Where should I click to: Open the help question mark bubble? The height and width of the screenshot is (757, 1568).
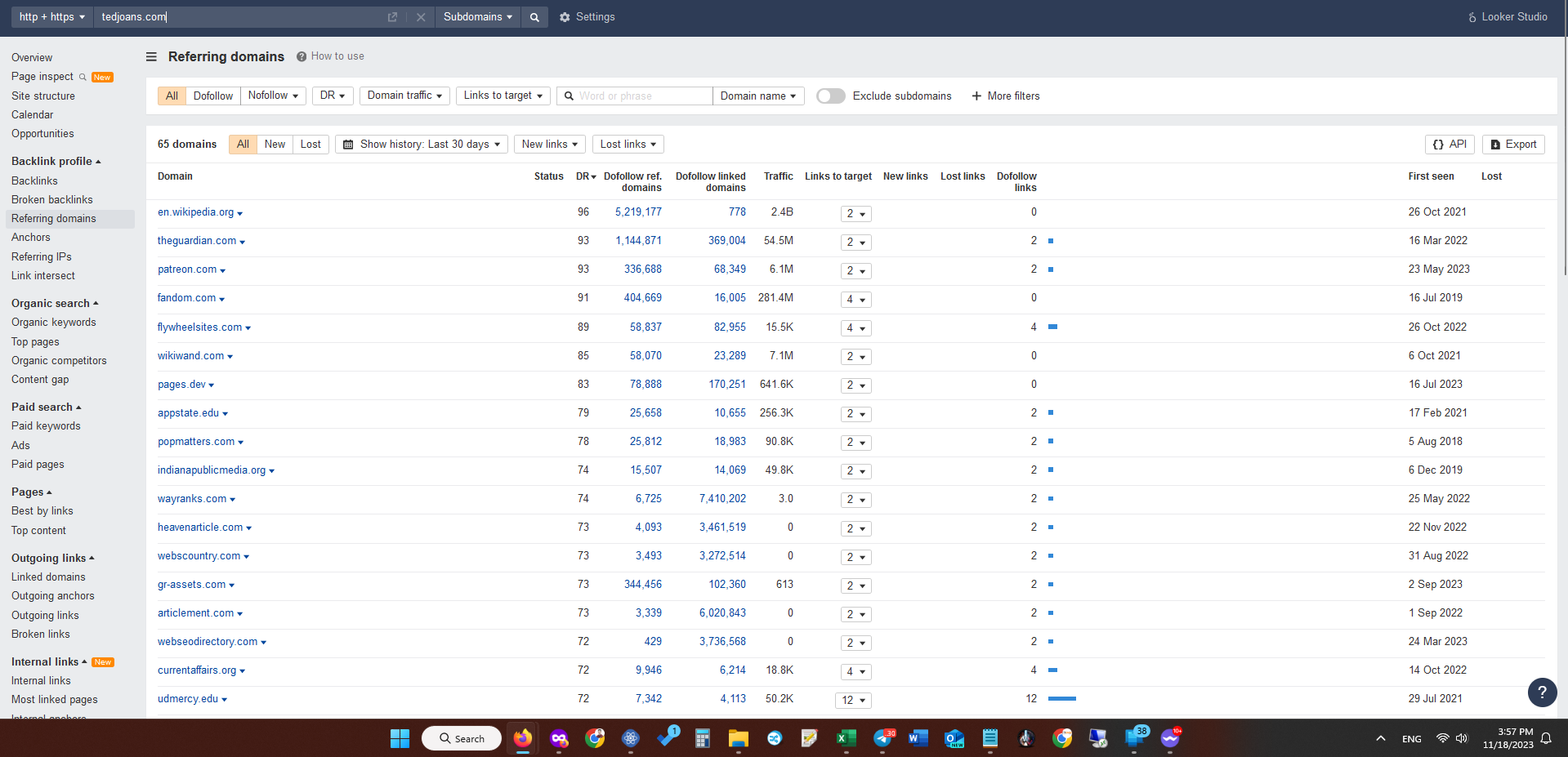coord(1542,692)
